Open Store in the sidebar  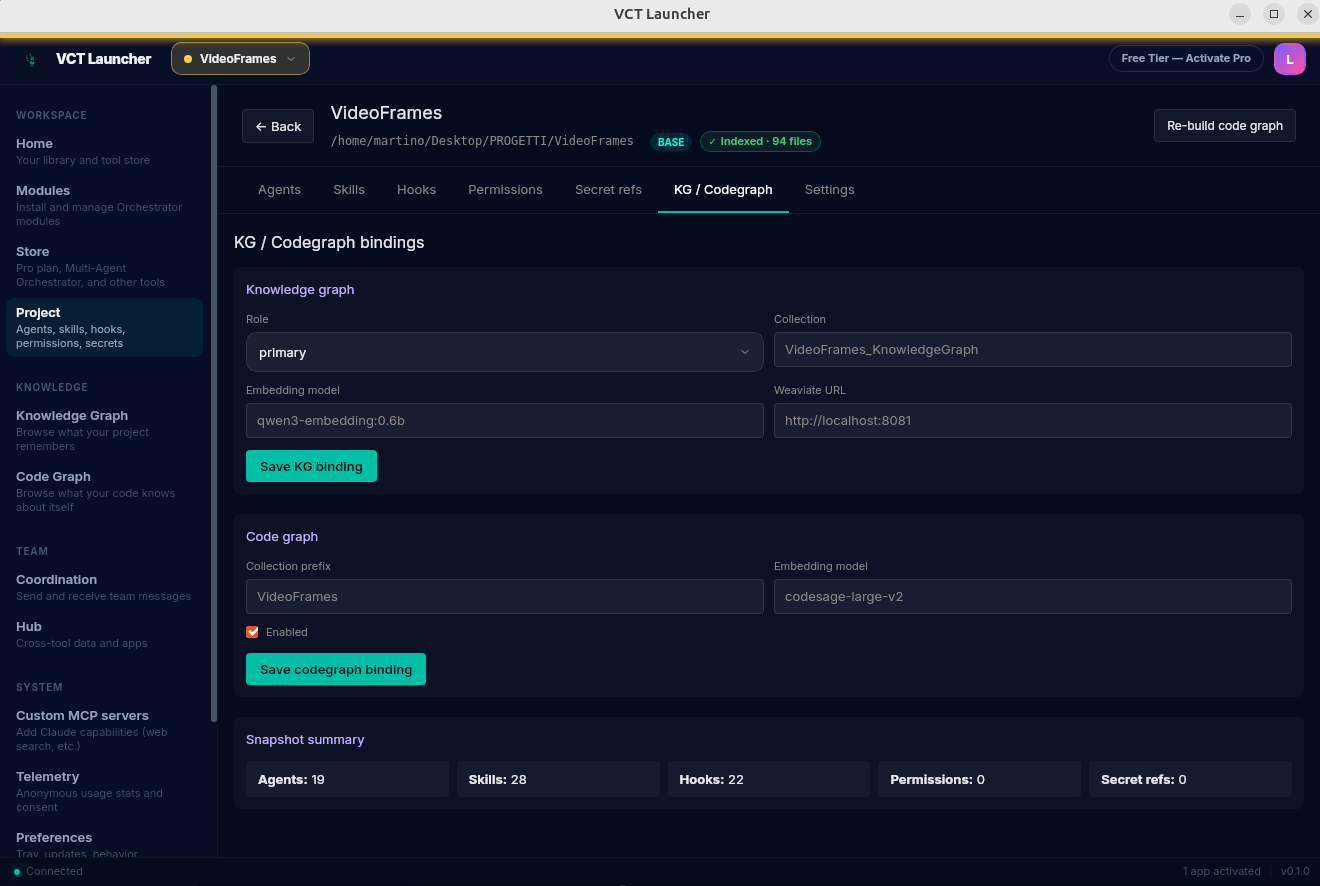tap(104, 266)
